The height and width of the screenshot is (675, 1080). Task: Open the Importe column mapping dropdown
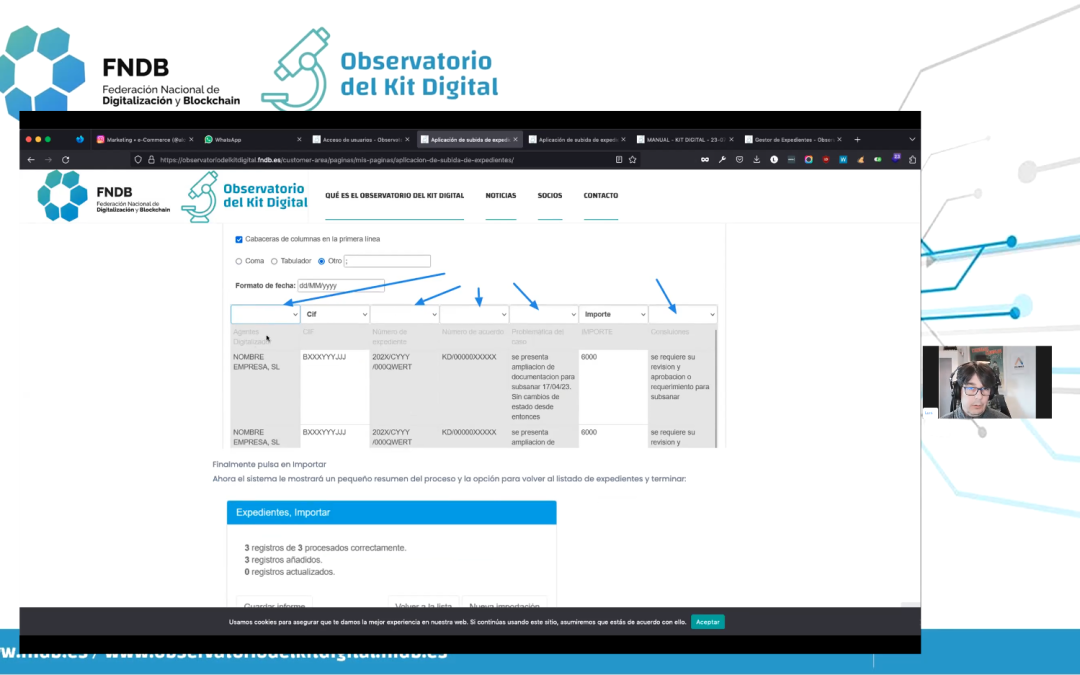(x=613, y=314)
